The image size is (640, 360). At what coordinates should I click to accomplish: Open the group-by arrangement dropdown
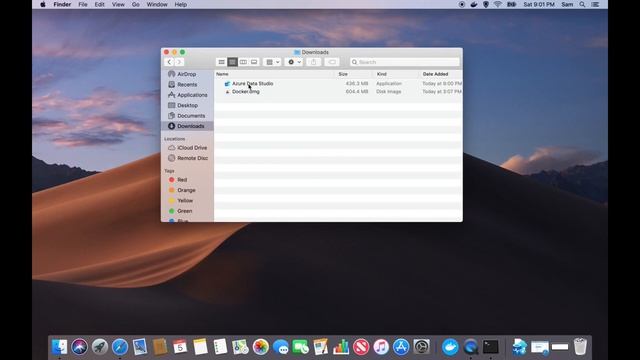(x=273, y=62)
